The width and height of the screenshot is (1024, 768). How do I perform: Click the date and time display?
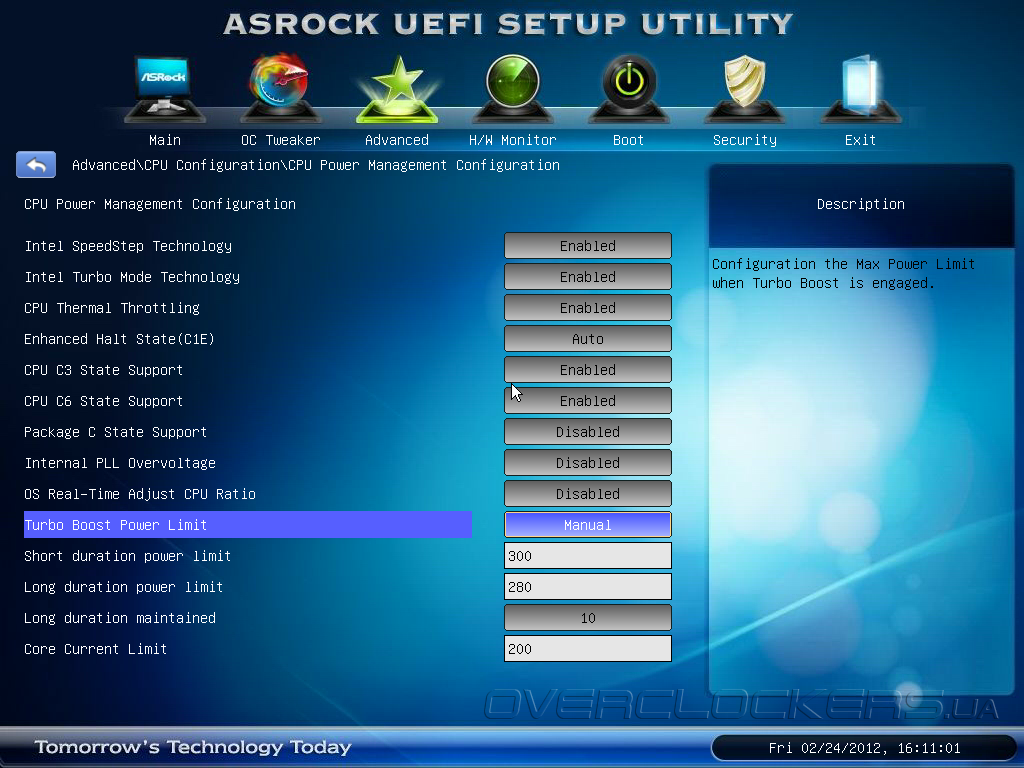(864, 748)
